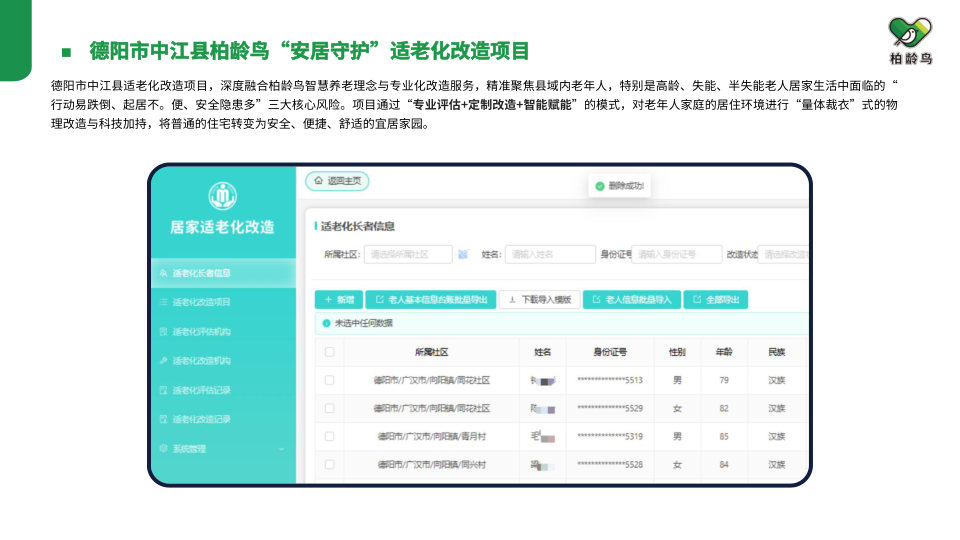Screen dimensions: 960x540
Task: Return home via 返回主页 button
Action: [x=337, y=181]
